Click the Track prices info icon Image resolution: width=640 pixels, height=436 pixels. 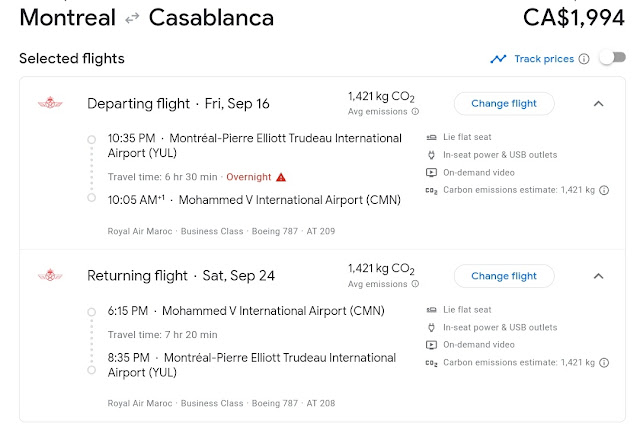(x=584, y=59)
